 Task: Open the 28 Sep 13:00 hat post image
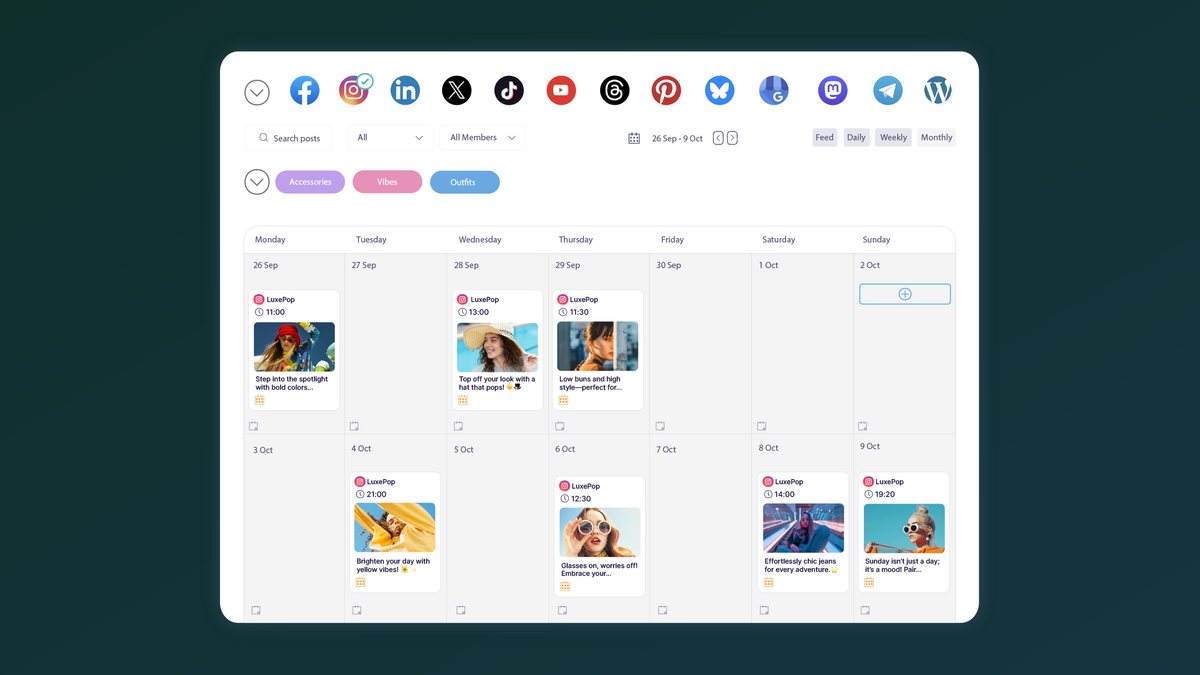click(x=497, y=347)
